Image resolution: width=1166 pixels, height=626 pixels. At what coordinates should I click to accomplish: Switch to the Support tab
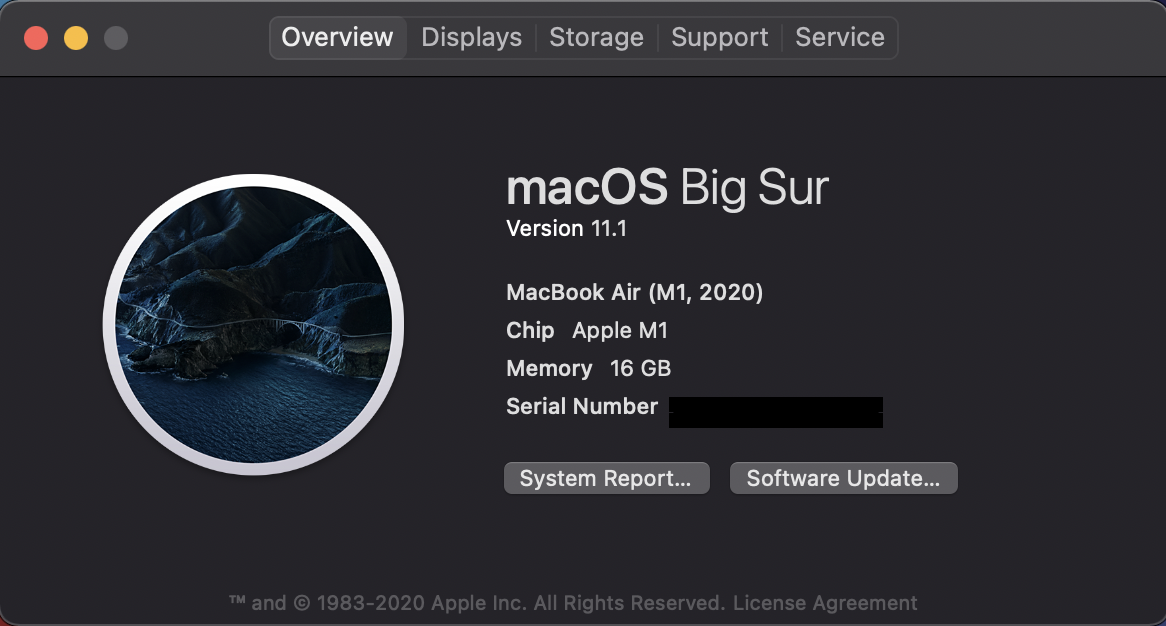click(719, 37)
